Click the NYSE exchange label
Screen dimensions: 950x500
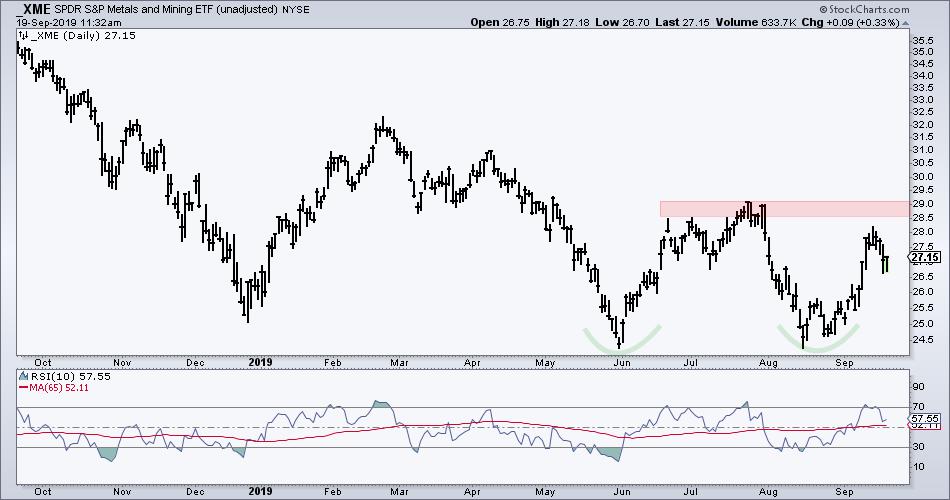pos(296,10)
